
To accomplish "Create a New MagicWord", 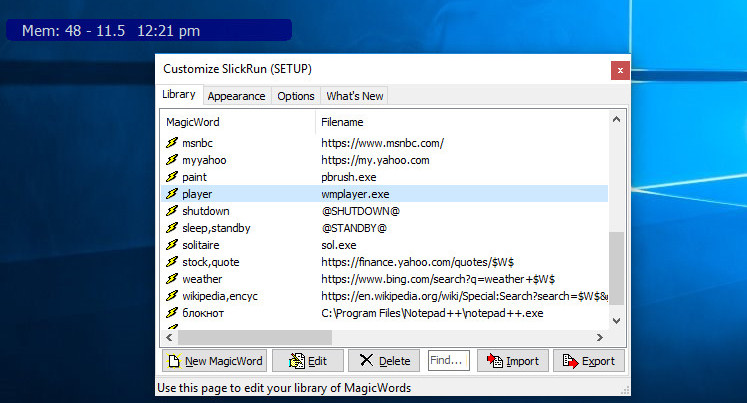I will pyautogui.click(x=213, y=361).
